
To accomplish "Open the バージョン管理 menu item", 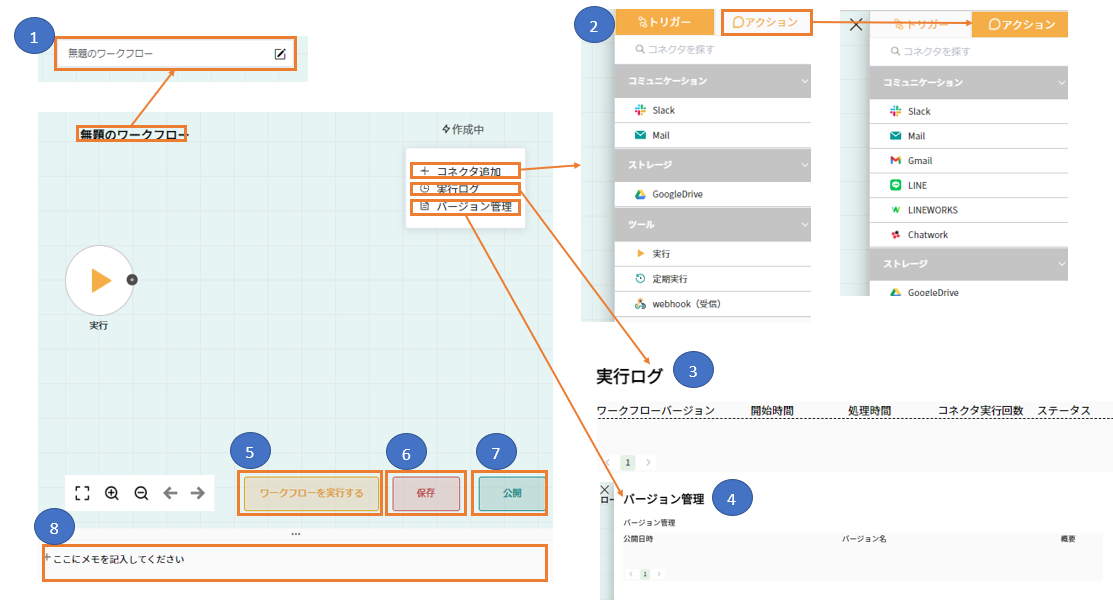I will pos(464,207).
